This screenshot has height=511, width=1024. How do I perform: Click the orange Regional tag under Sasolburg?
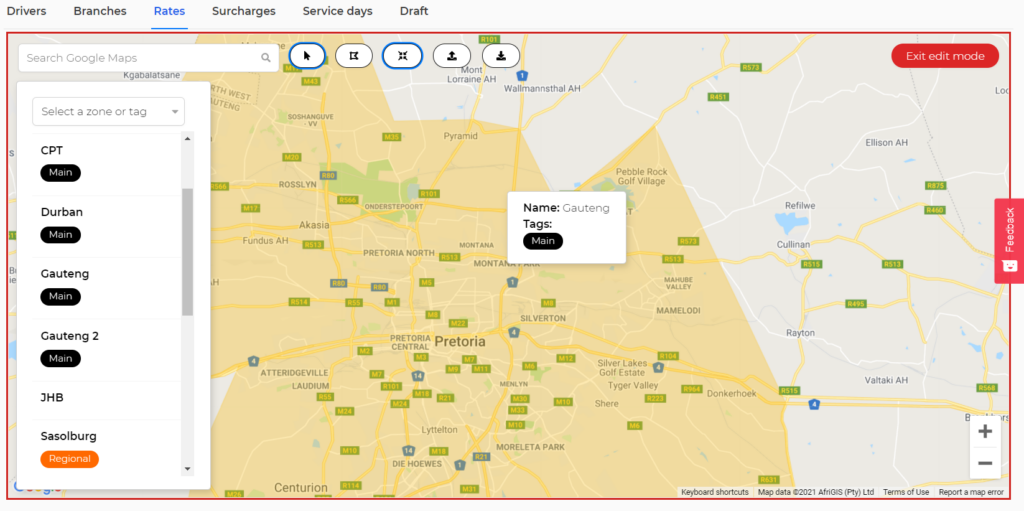[x=69, y=459]
